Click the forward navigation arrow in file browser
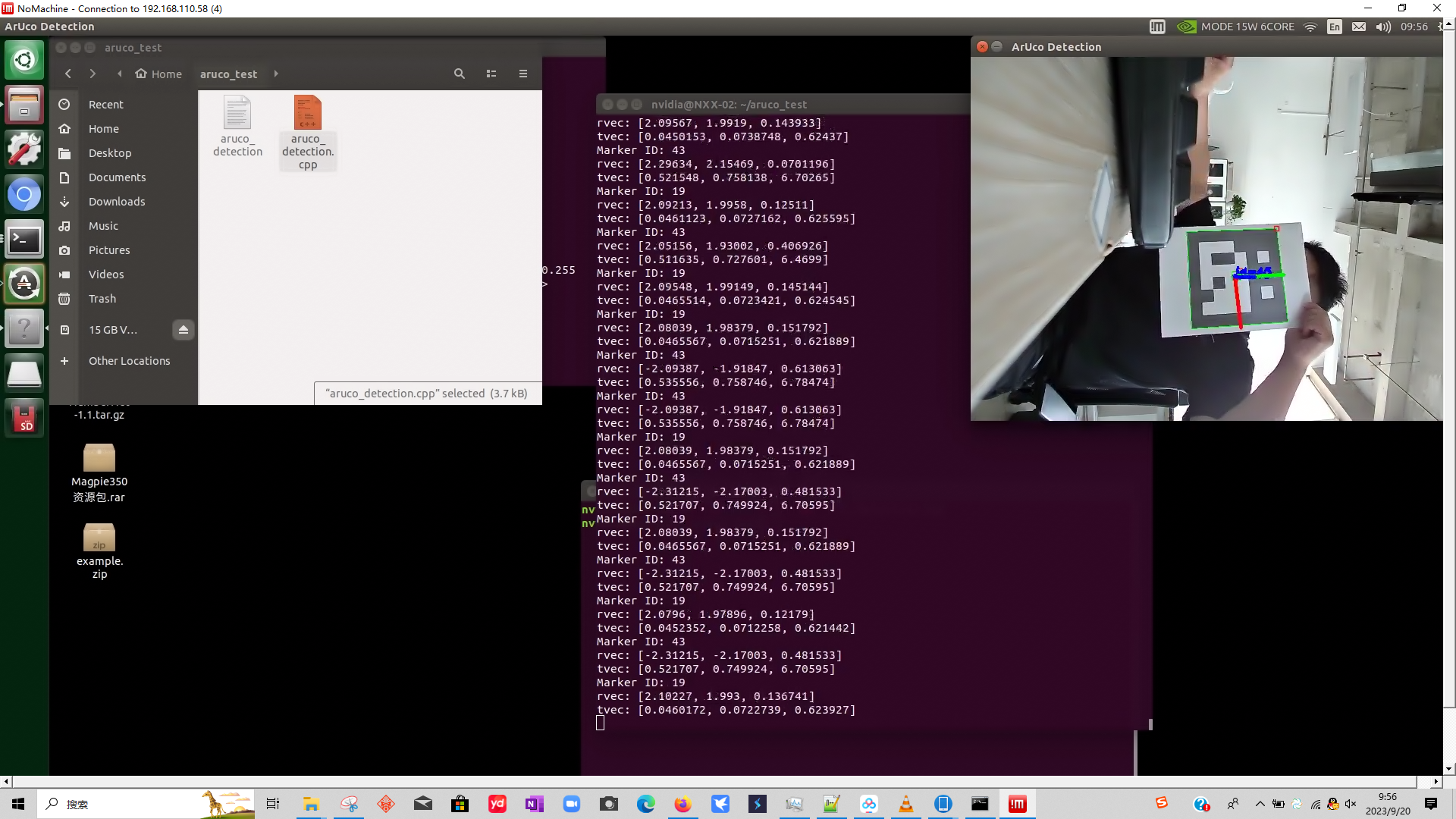The image size is (1456, 819). click(x=92, y=73)
